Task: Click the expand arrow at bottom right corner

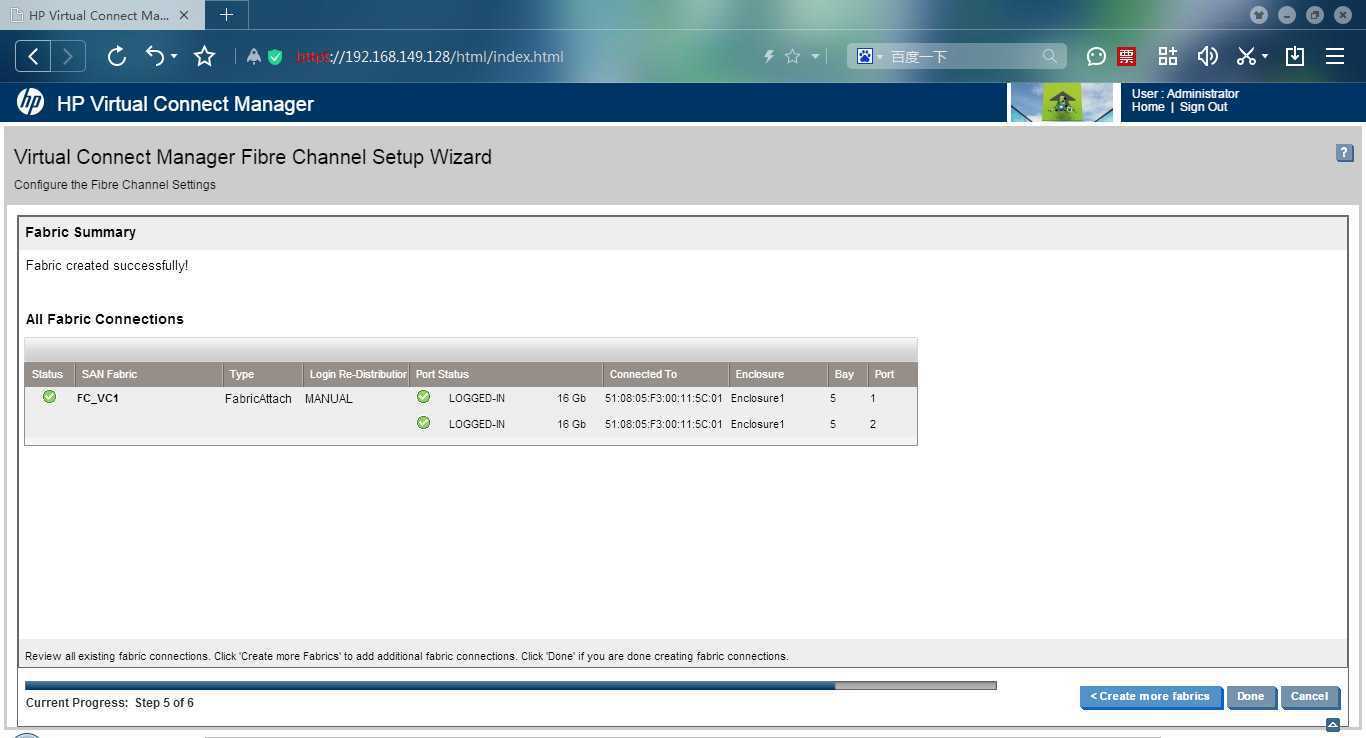Action: tap(1332, 725)
